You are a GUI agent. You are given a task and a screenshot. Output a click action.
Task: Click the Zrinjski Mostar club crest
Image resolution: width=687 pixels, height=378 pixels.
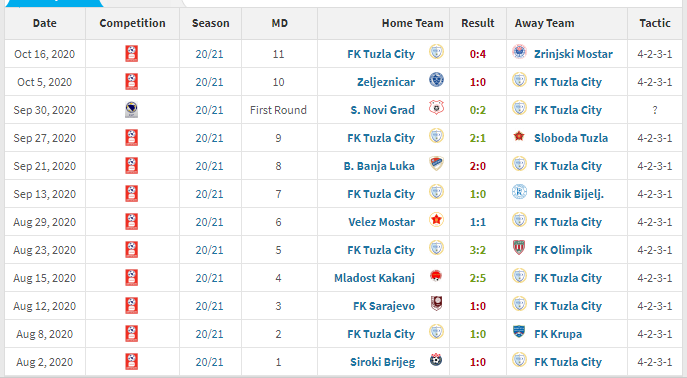(520, 53)
